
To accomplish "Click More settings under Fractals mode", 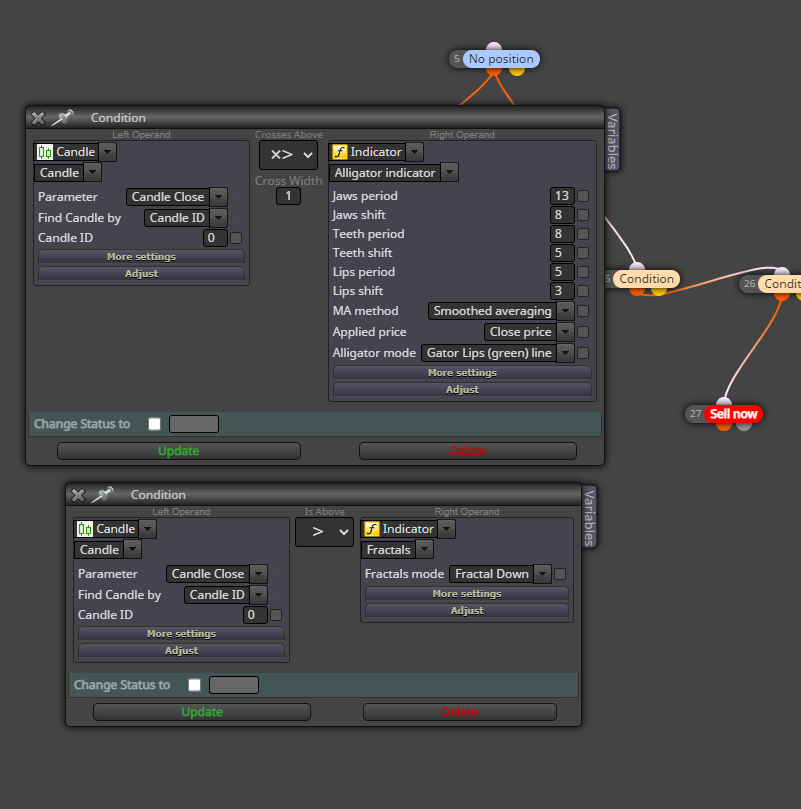I will pos(467,594).
